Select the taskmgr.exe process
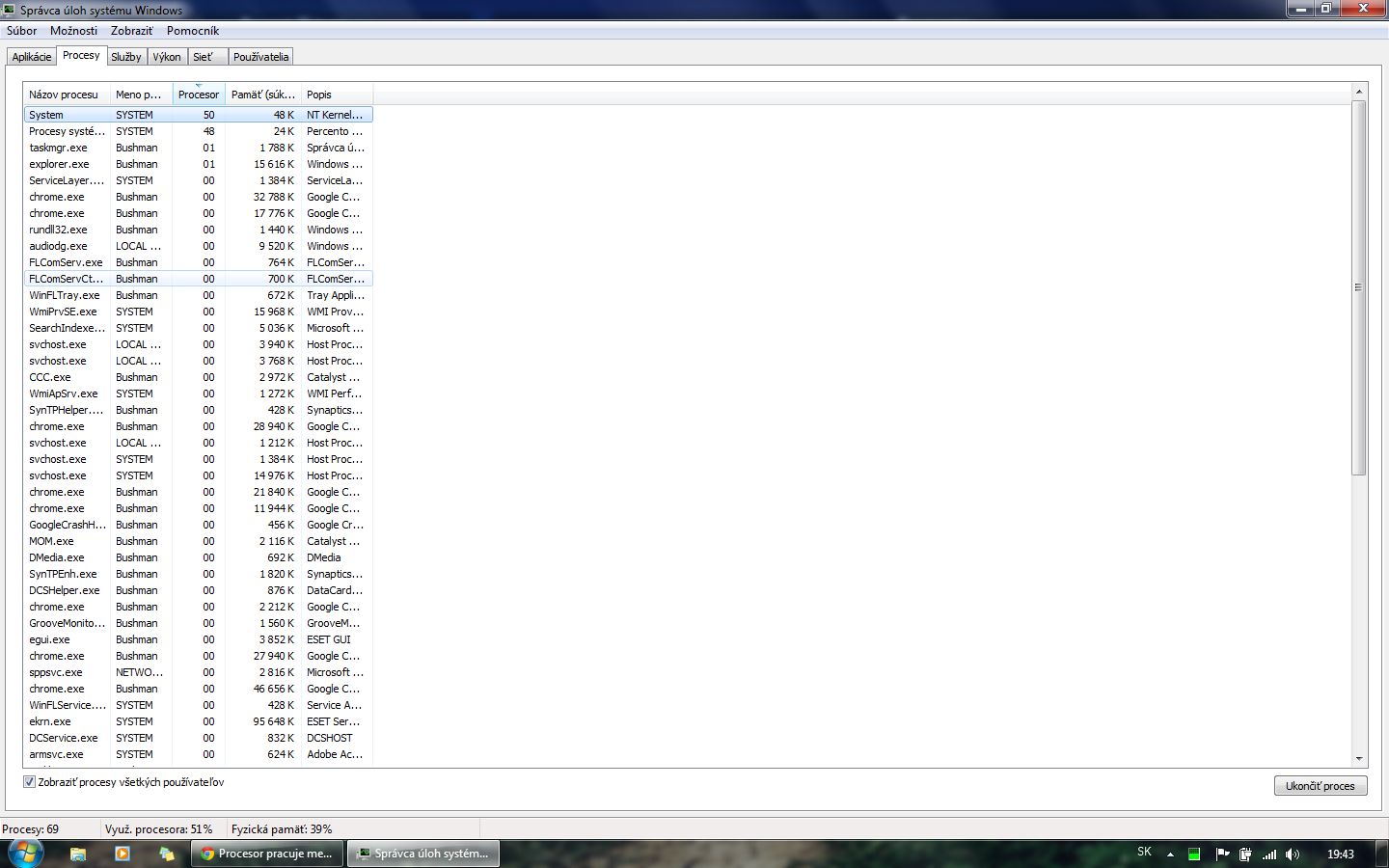This screenshot has width=1389, height=868. click(198, 148)
